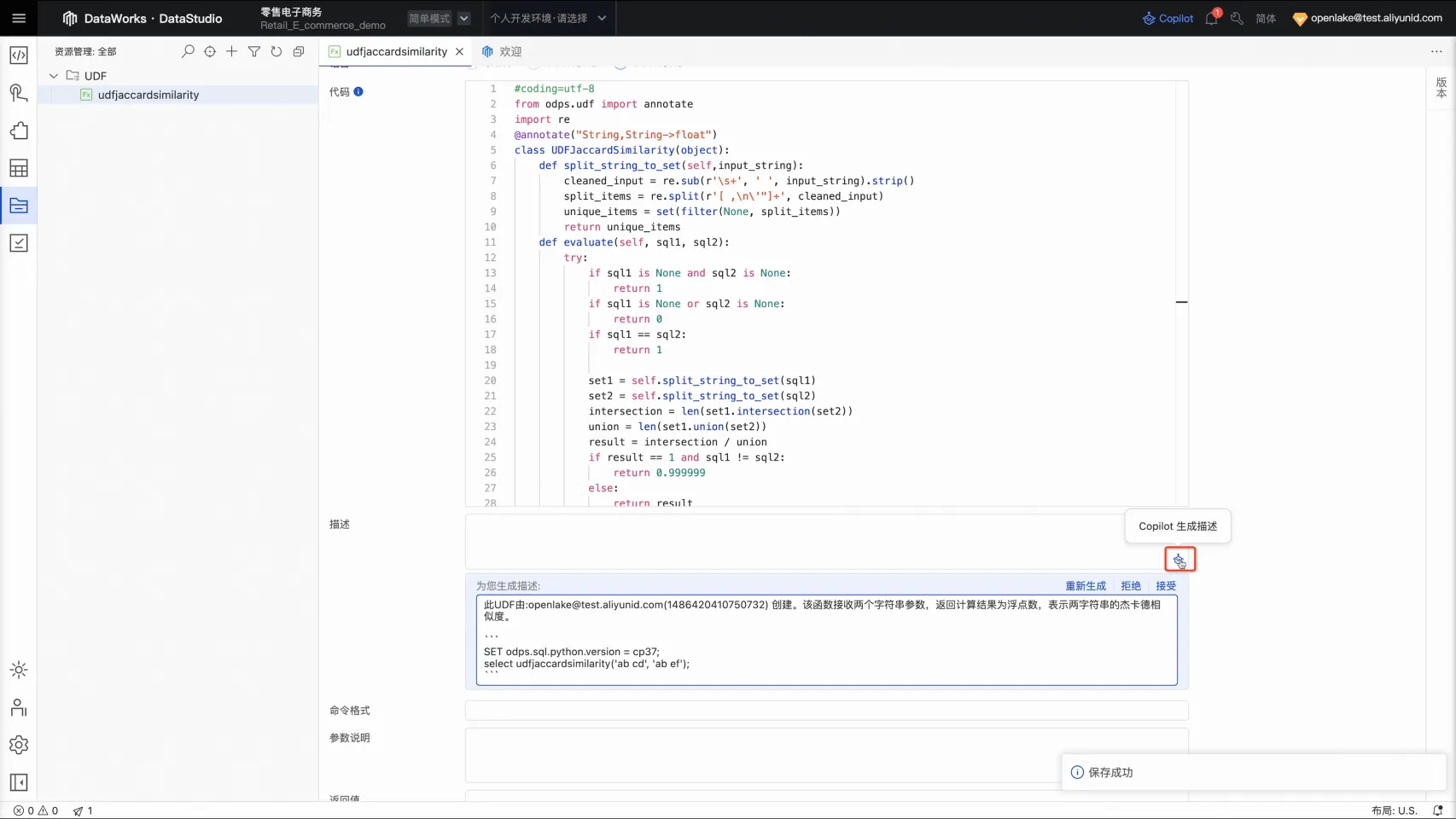Click the Copilot generate description icon
This screenshot has width=1456, height=819.
pyautogui.click(x=1179, y=560)
